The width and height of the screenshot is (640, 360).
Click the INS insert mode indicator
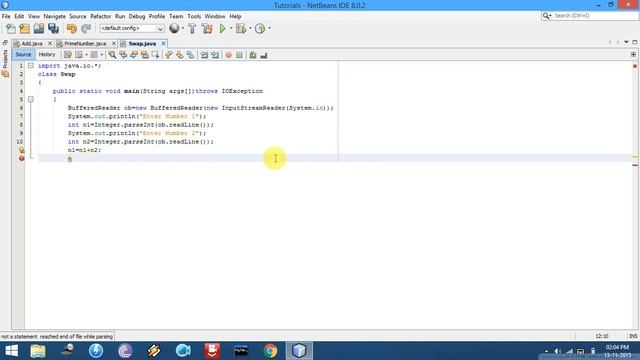pos(633,336)
